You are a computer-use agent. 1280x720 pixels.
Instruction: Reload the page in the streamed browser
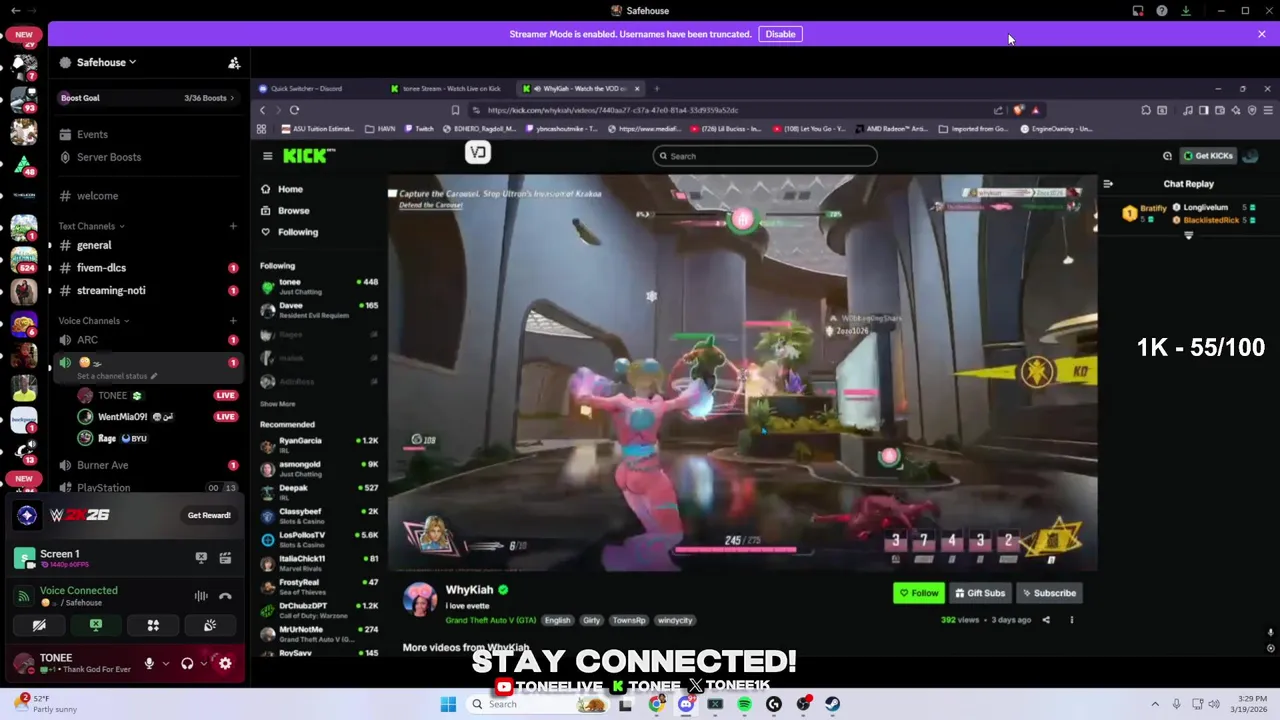294,110
